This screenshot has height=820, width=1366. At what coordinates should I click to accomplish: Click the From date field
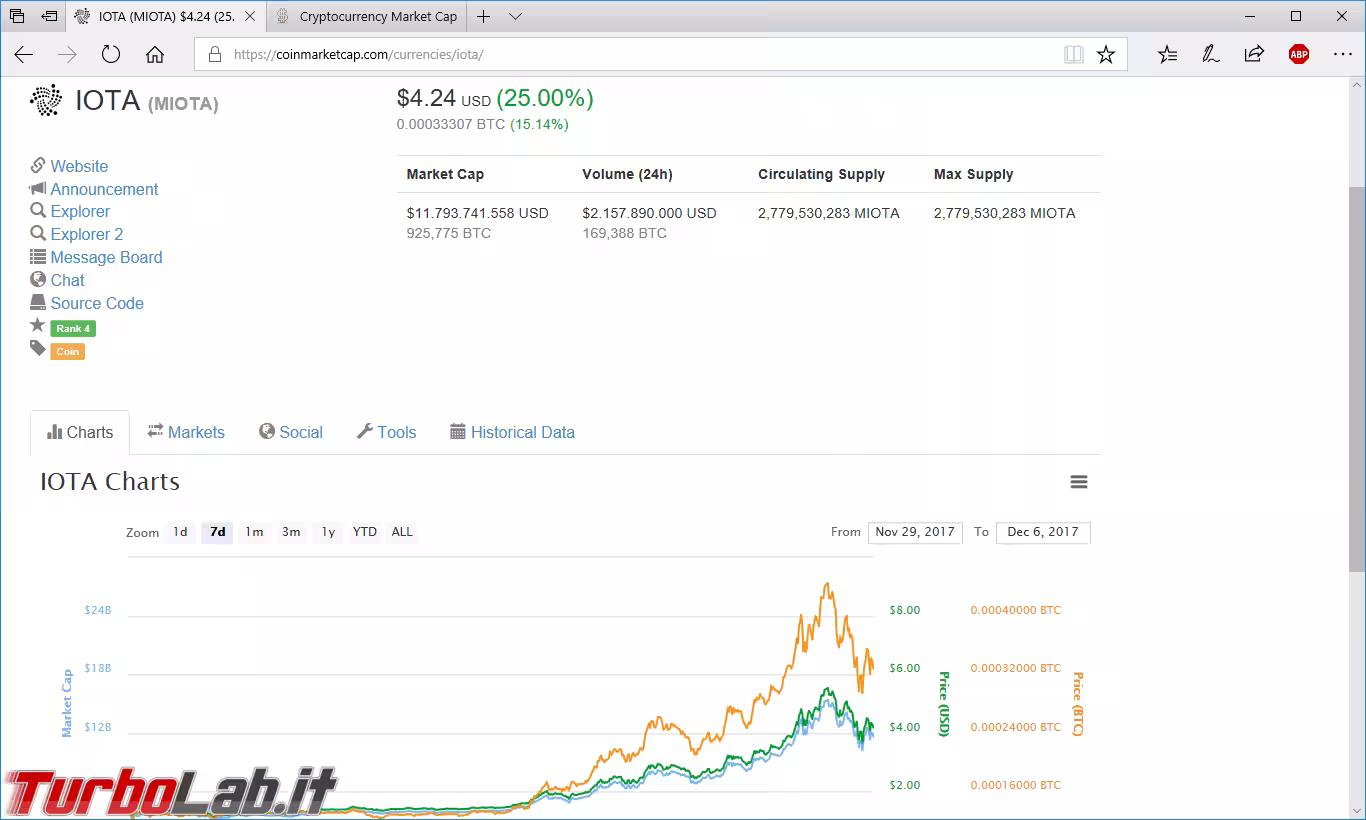pos(914,532)
